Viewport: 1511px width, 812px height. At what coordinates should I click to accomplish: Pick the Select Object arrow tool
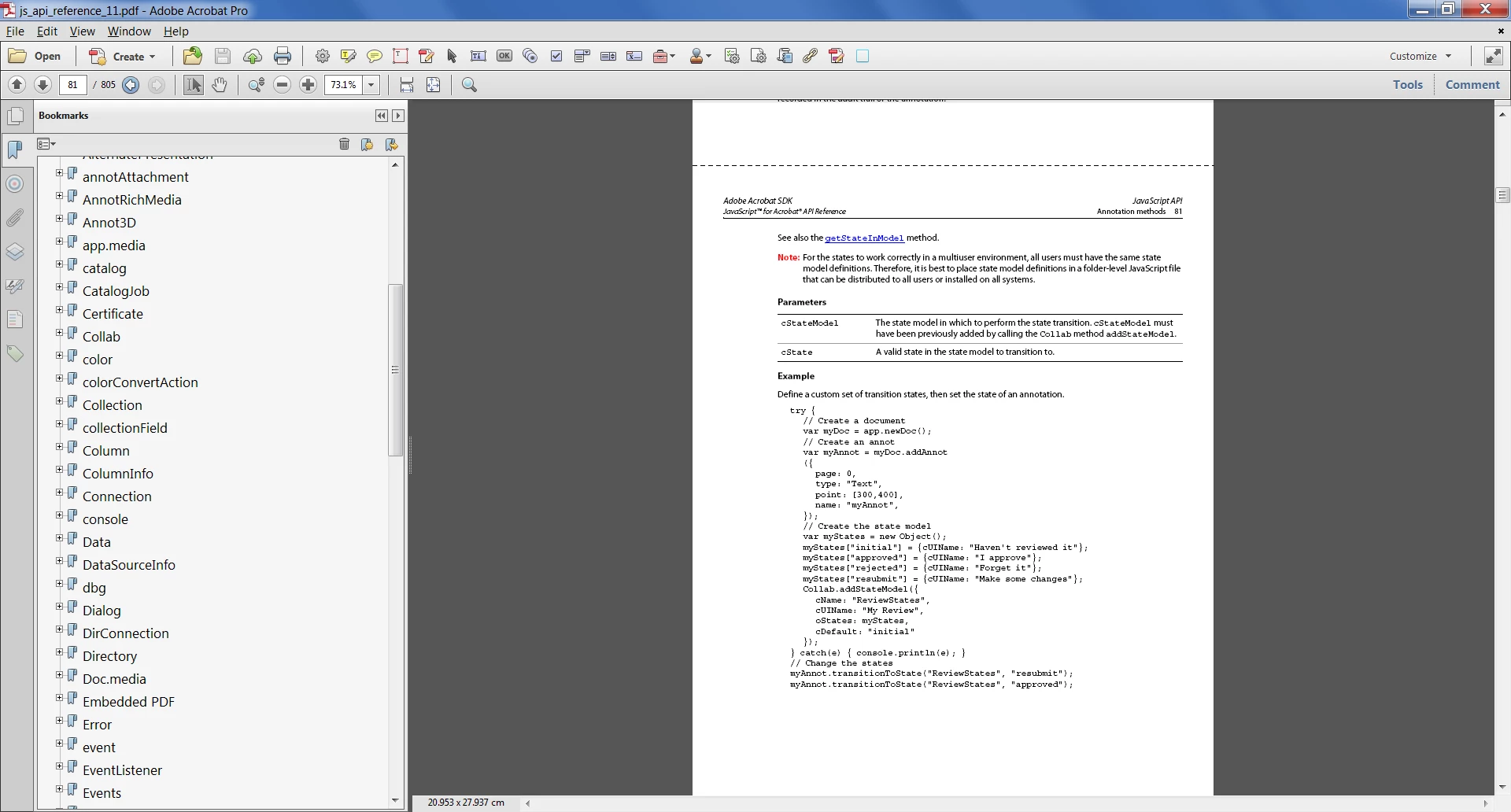click(452, 56)
